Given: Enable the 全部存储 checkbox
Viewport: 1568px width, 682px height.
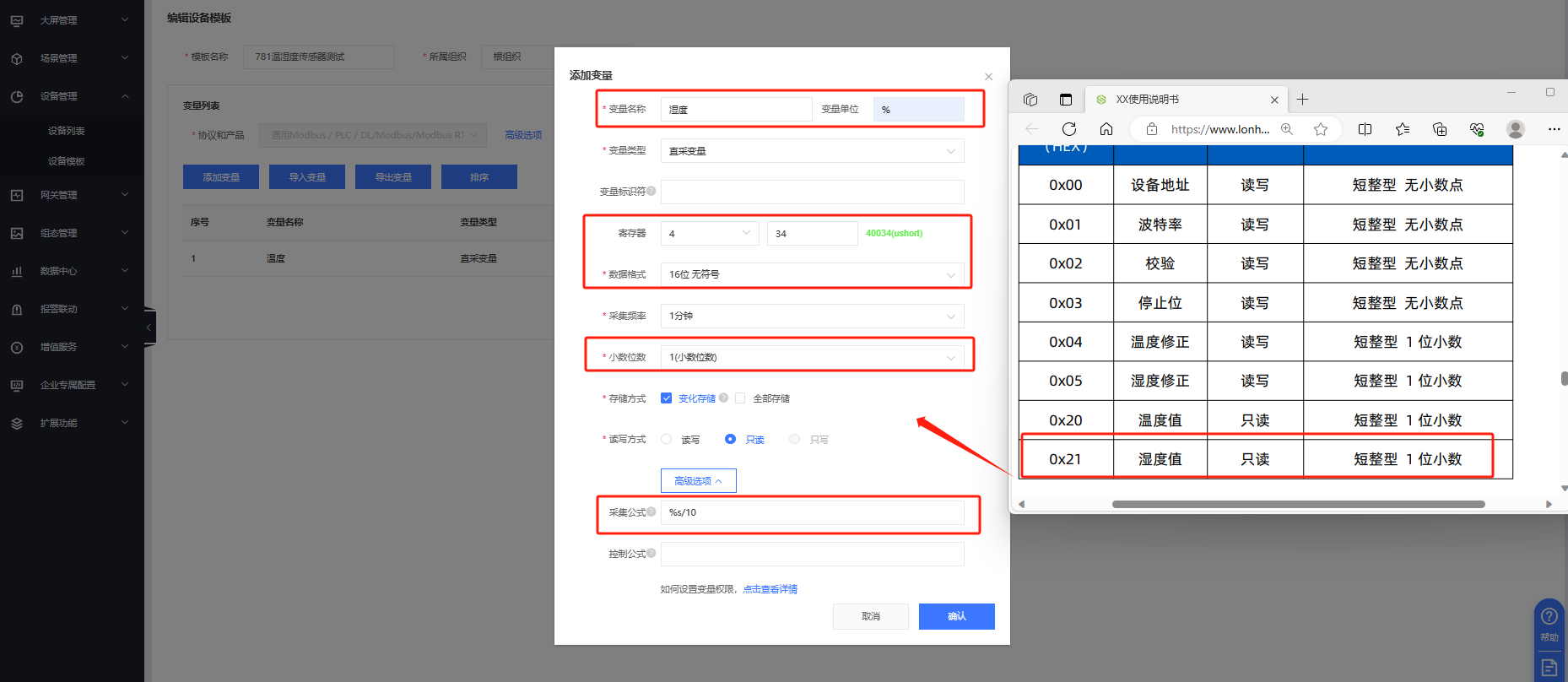Looking at the screenshot, I should tap(740, 398).
